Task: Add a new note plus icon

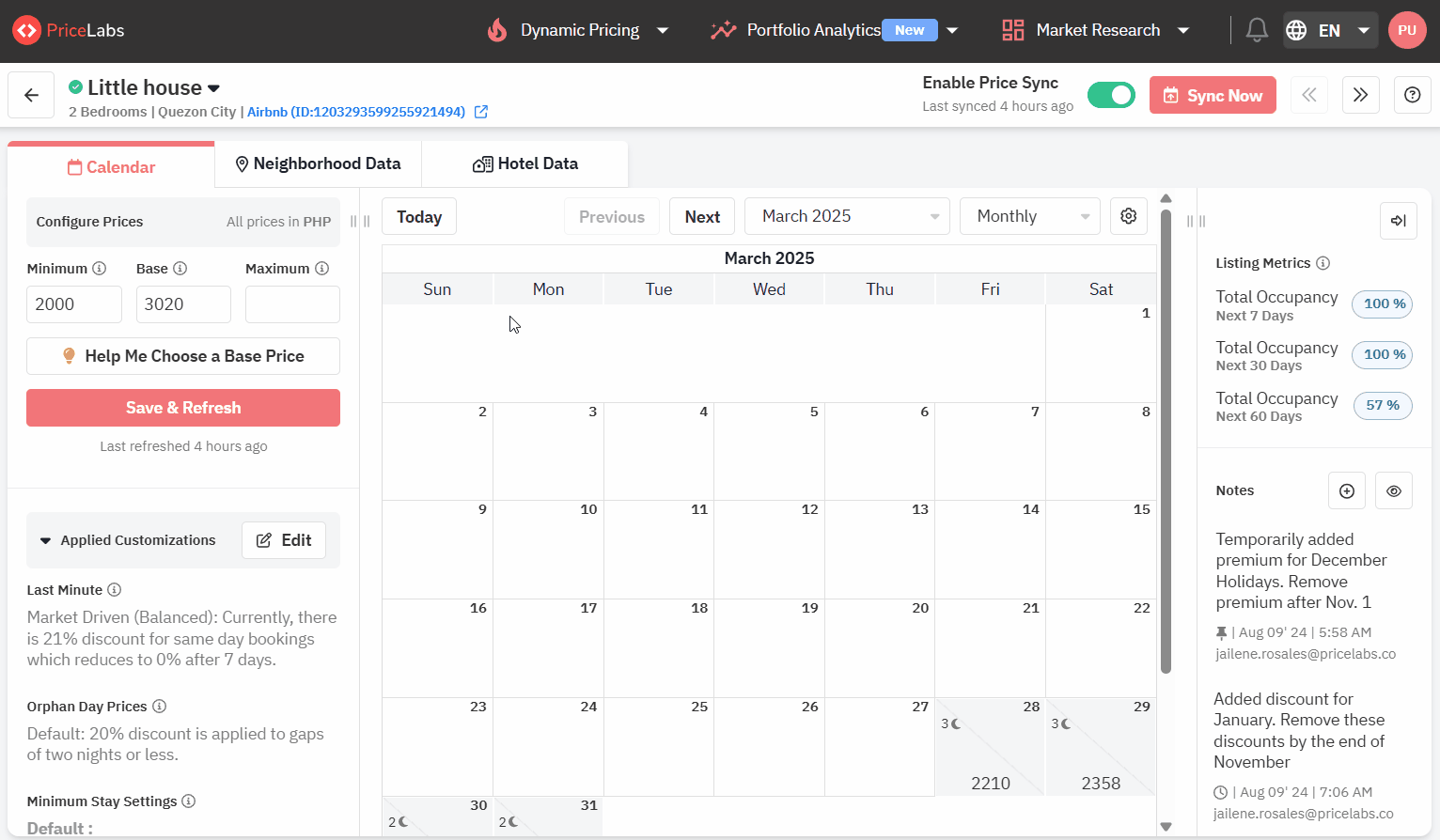Action: [x=1347, y=490]
